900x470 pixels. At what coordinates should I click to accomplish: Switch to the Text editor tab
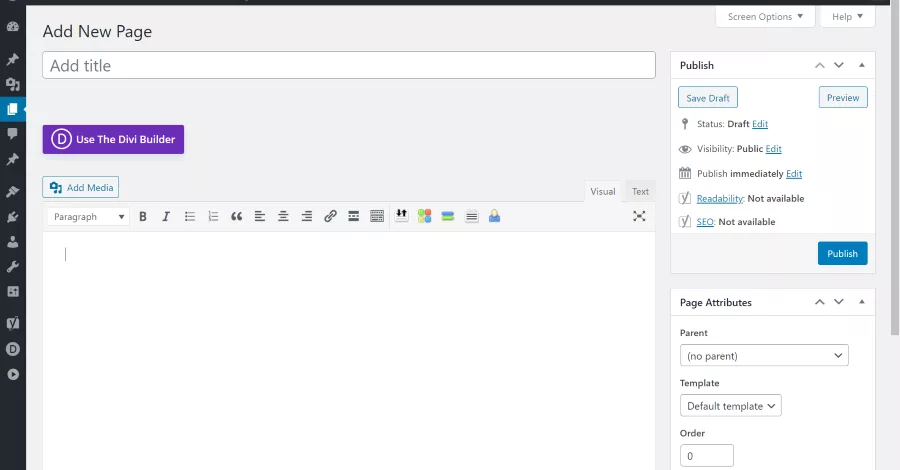[x=640, y=192]
